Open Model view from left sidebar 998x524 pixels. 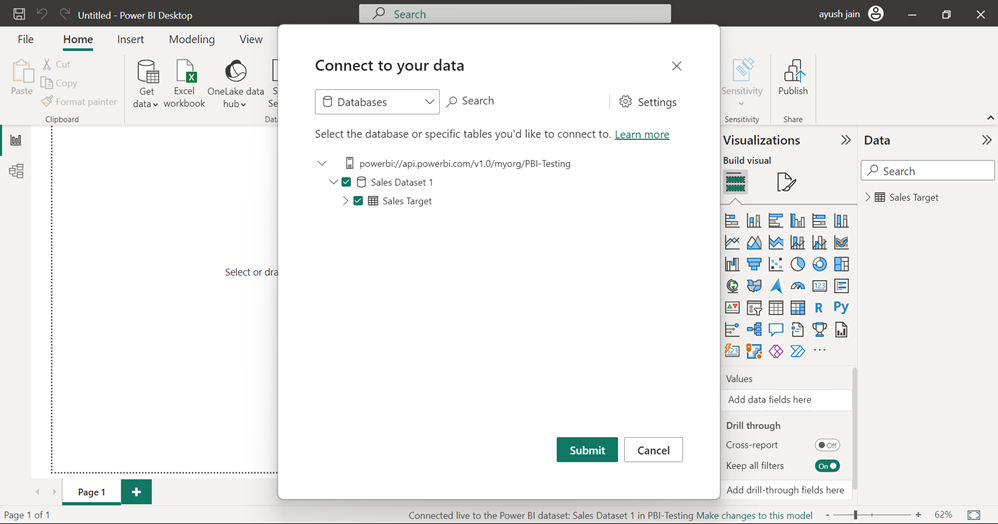(x=16, y=171)
